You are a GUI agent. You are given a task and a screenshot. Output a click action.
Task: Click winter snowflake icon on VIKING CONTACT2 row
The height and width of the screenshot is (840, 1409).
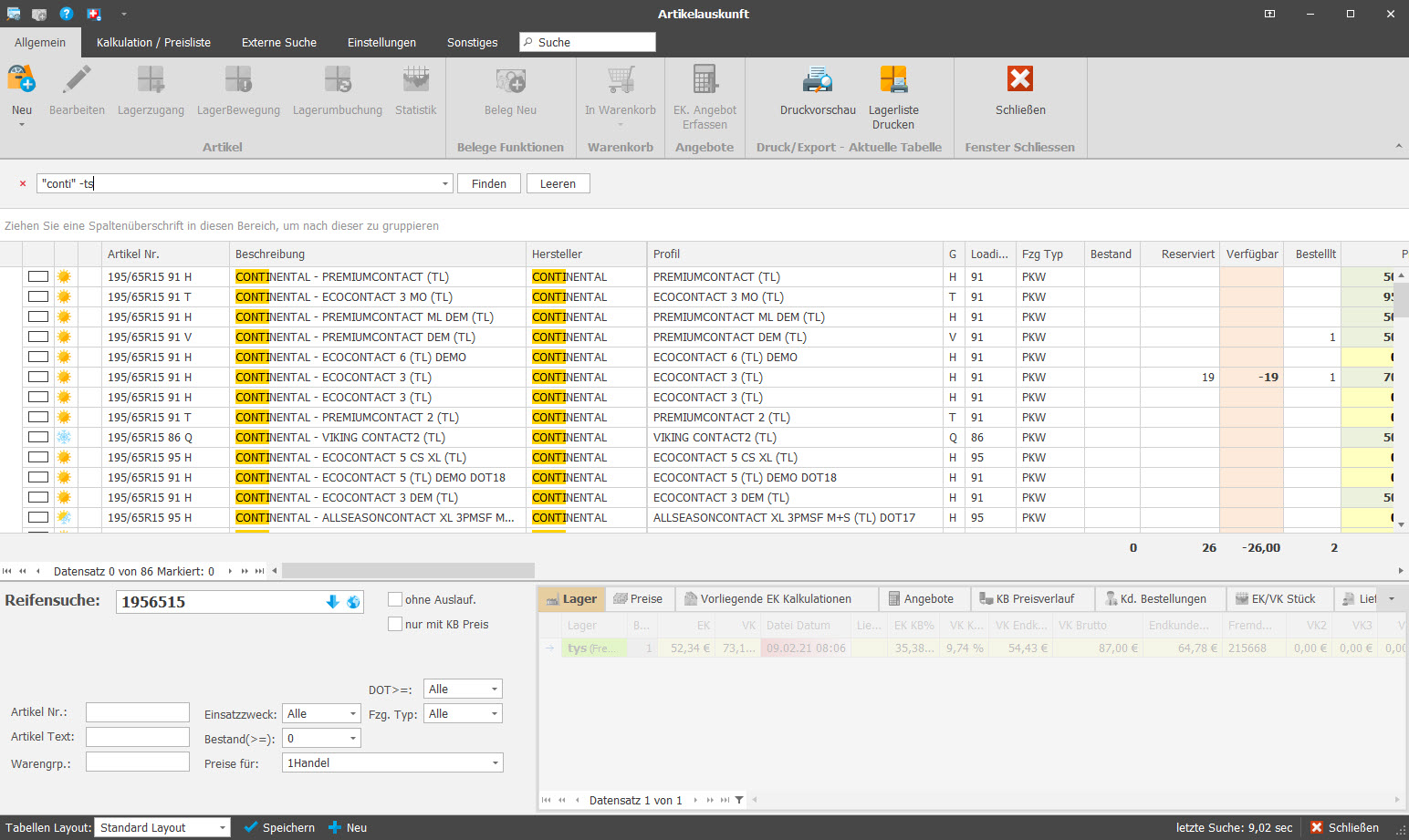click(x=64, y=437)
